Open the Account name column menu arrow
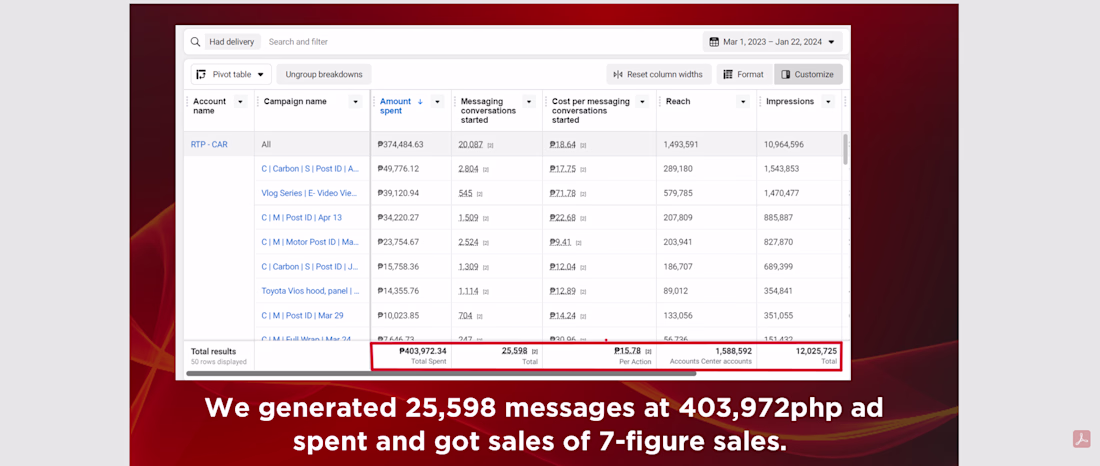 click(x=241, y=102)
